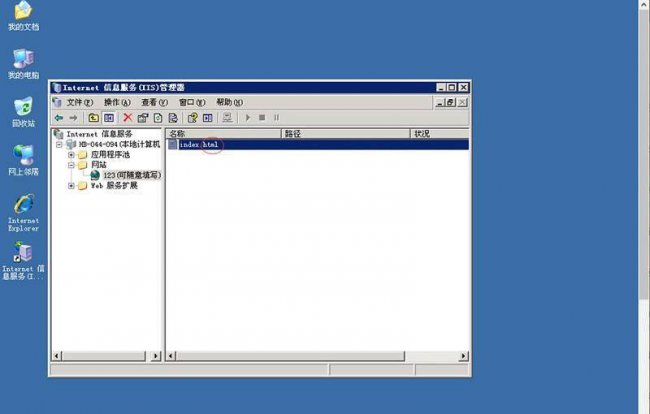
Task: Open Properties via toolbar icon
Action: [x=143, y=118]
